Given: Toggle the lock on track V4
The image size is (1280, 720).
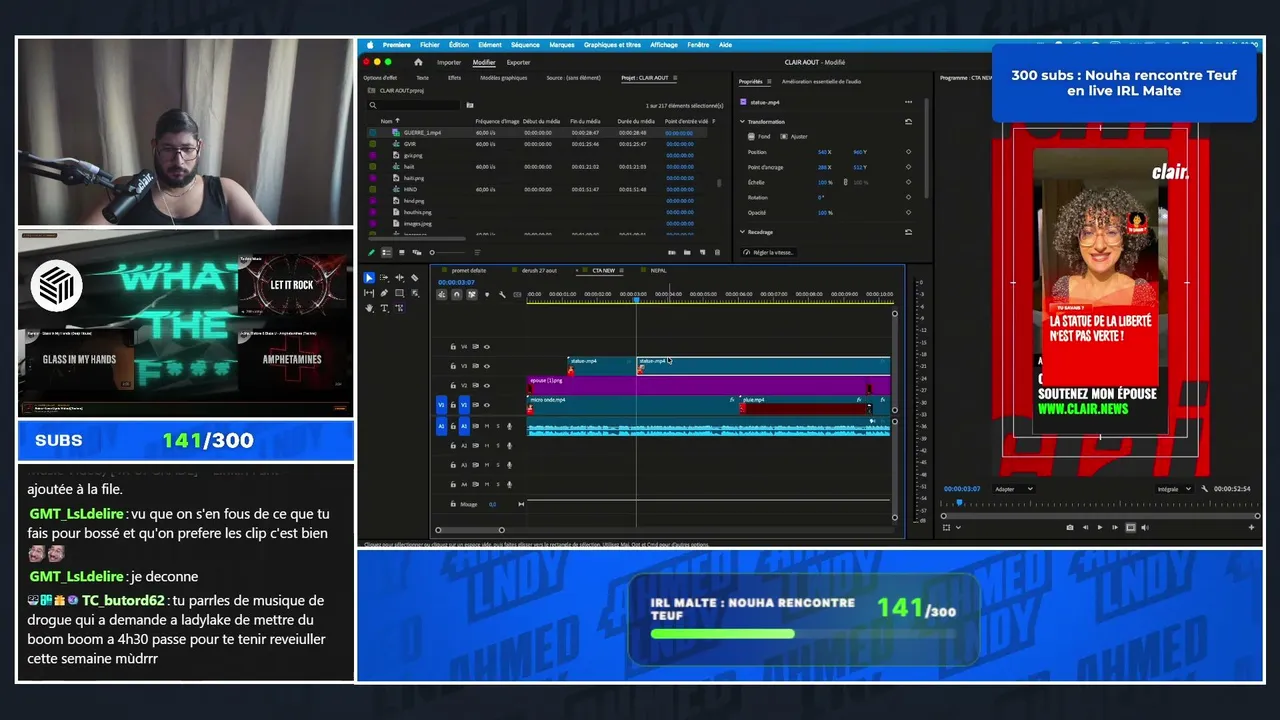Looking at the screenshot, I should (454, 346).
